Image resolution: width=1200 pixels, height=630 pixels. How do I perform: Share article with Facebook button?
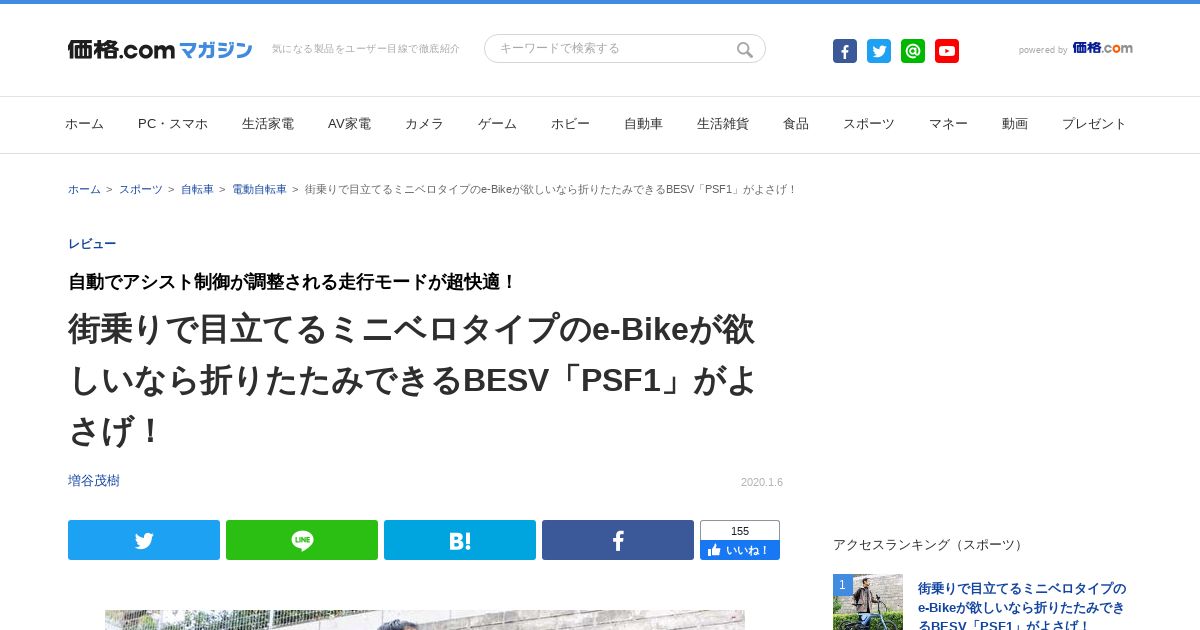pyautogui.click(x=618, y=540)
